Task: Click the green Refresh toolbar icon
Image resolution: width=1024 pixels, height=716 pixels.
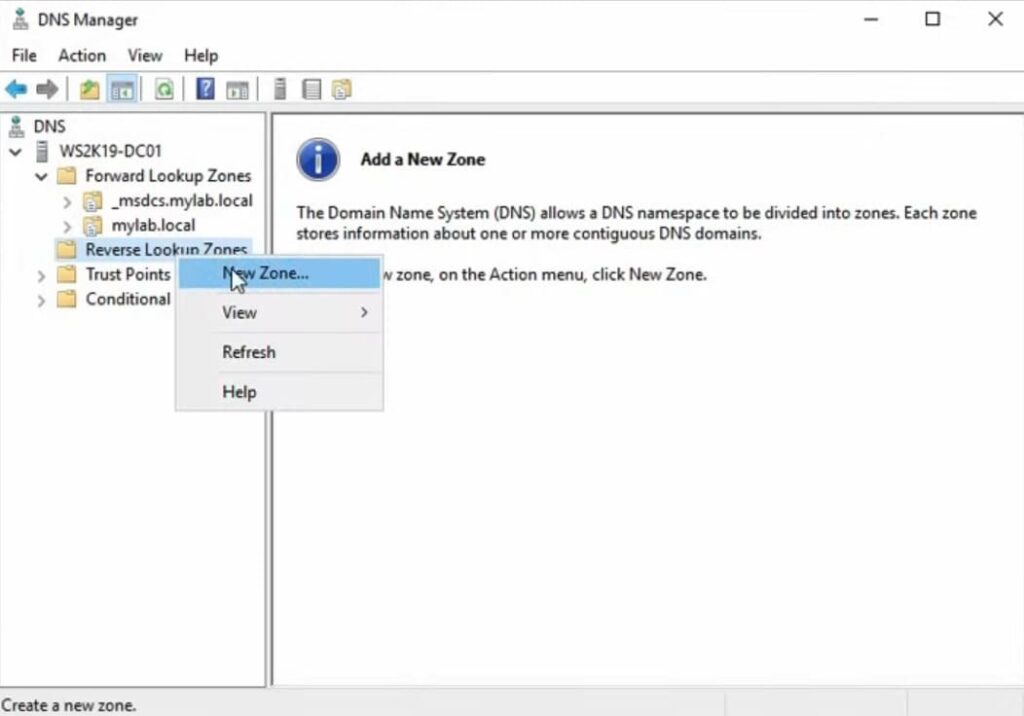Action: coord(163,90)
